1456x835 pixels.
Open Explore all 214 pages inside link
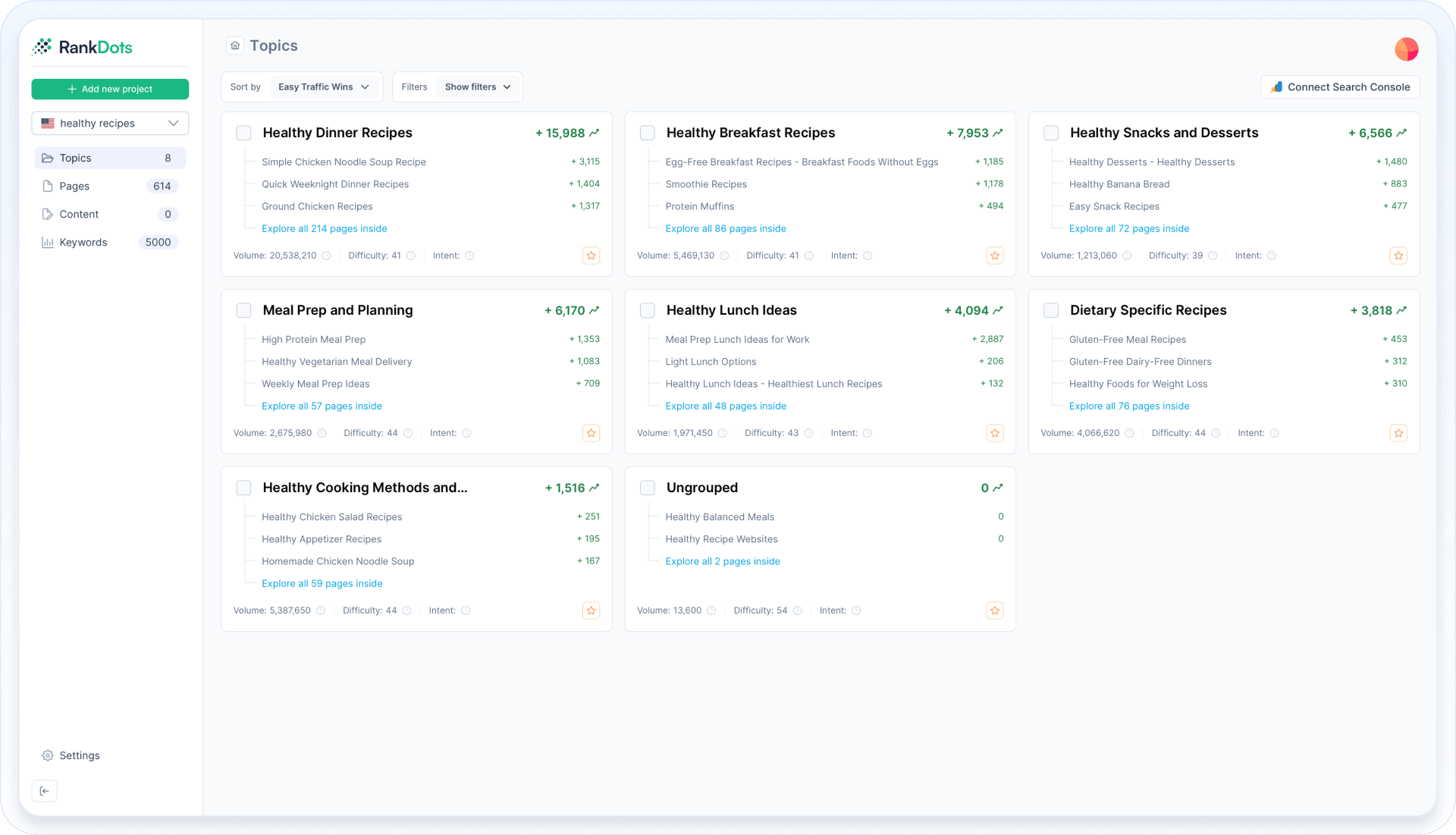[324, 228]
